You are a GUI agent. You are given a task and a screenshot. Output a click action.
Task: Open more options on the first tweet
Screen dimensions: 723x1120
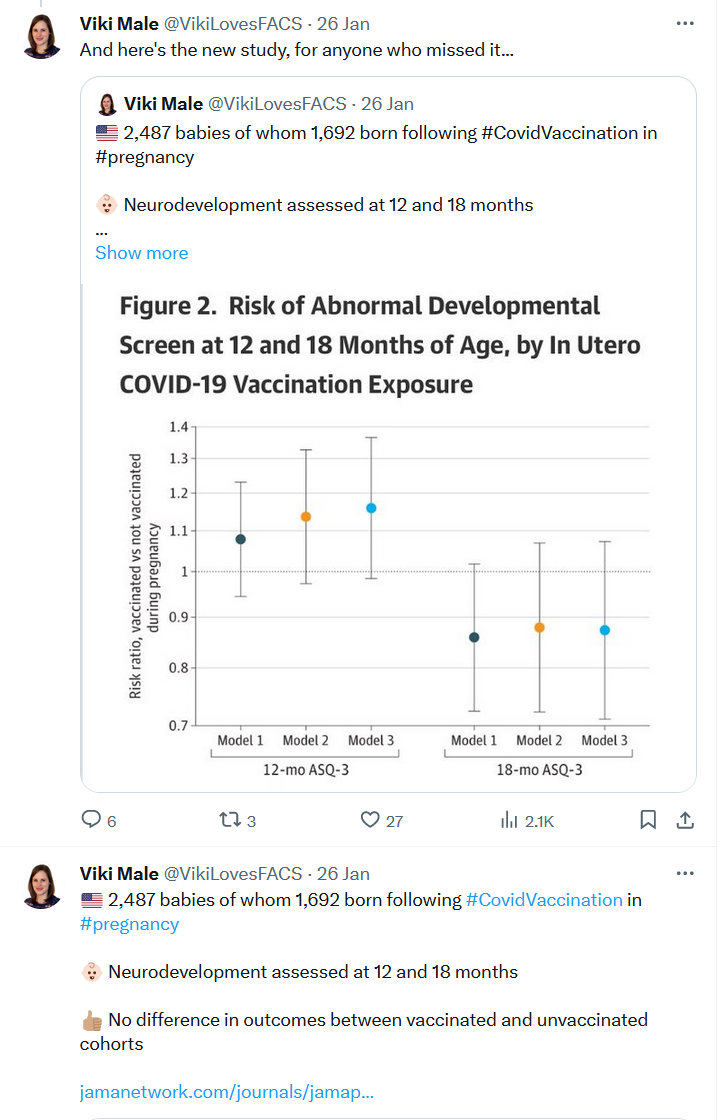click(x=685, y=24)
